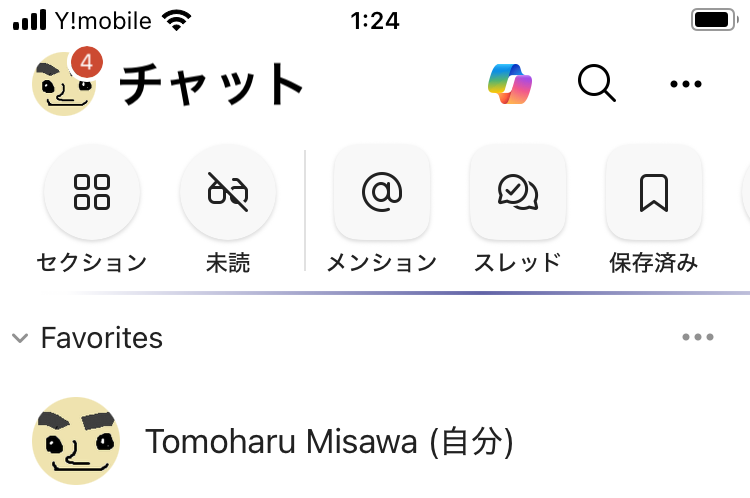Viewport: 750px width, 498px height.
Task: Tap the スレッド label text
Action: [x=518, y=263]
